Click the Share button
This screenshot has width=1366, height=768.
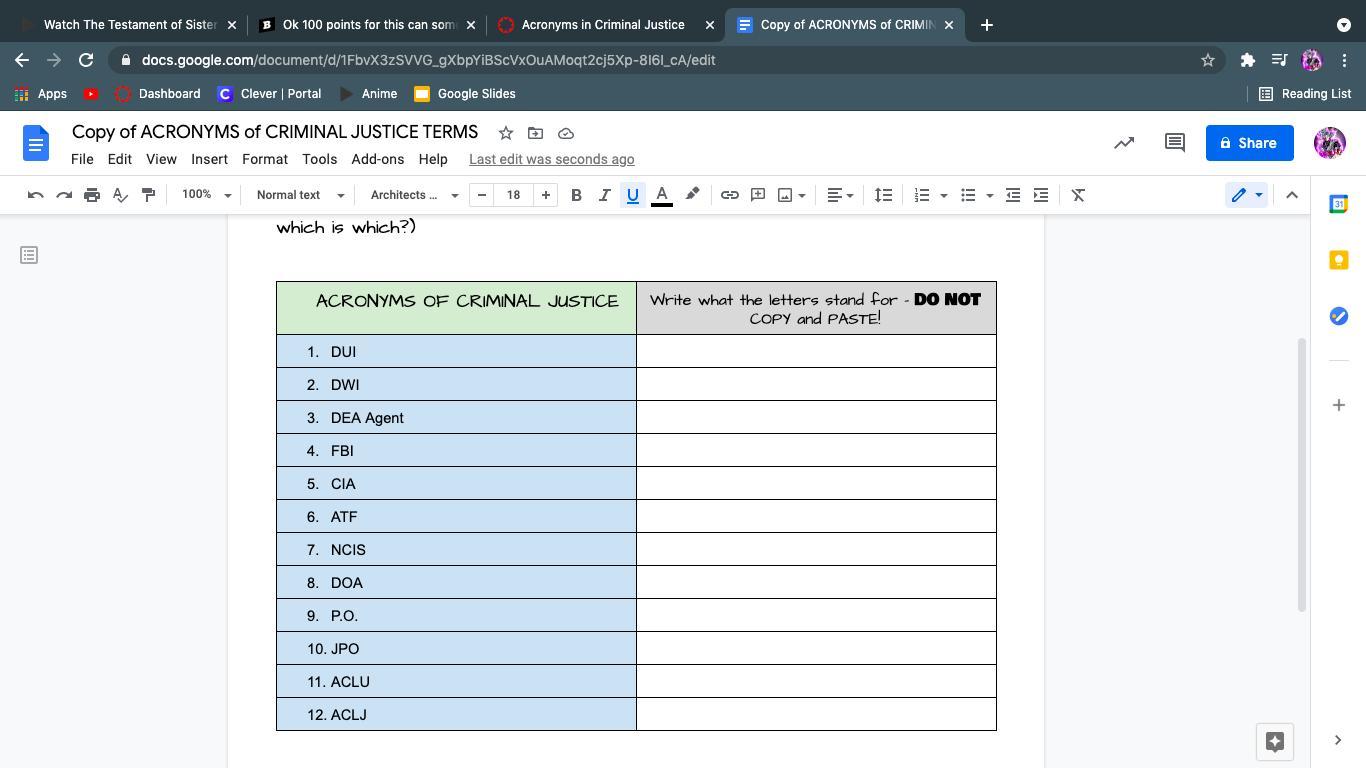[x=1248, y=143]
